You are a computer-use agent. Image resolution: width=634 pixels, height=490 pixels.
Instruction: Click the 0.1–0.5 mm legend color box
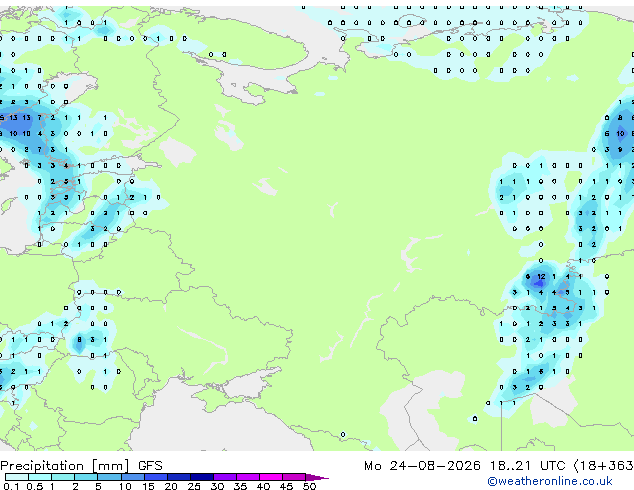(x=17, y=477)
